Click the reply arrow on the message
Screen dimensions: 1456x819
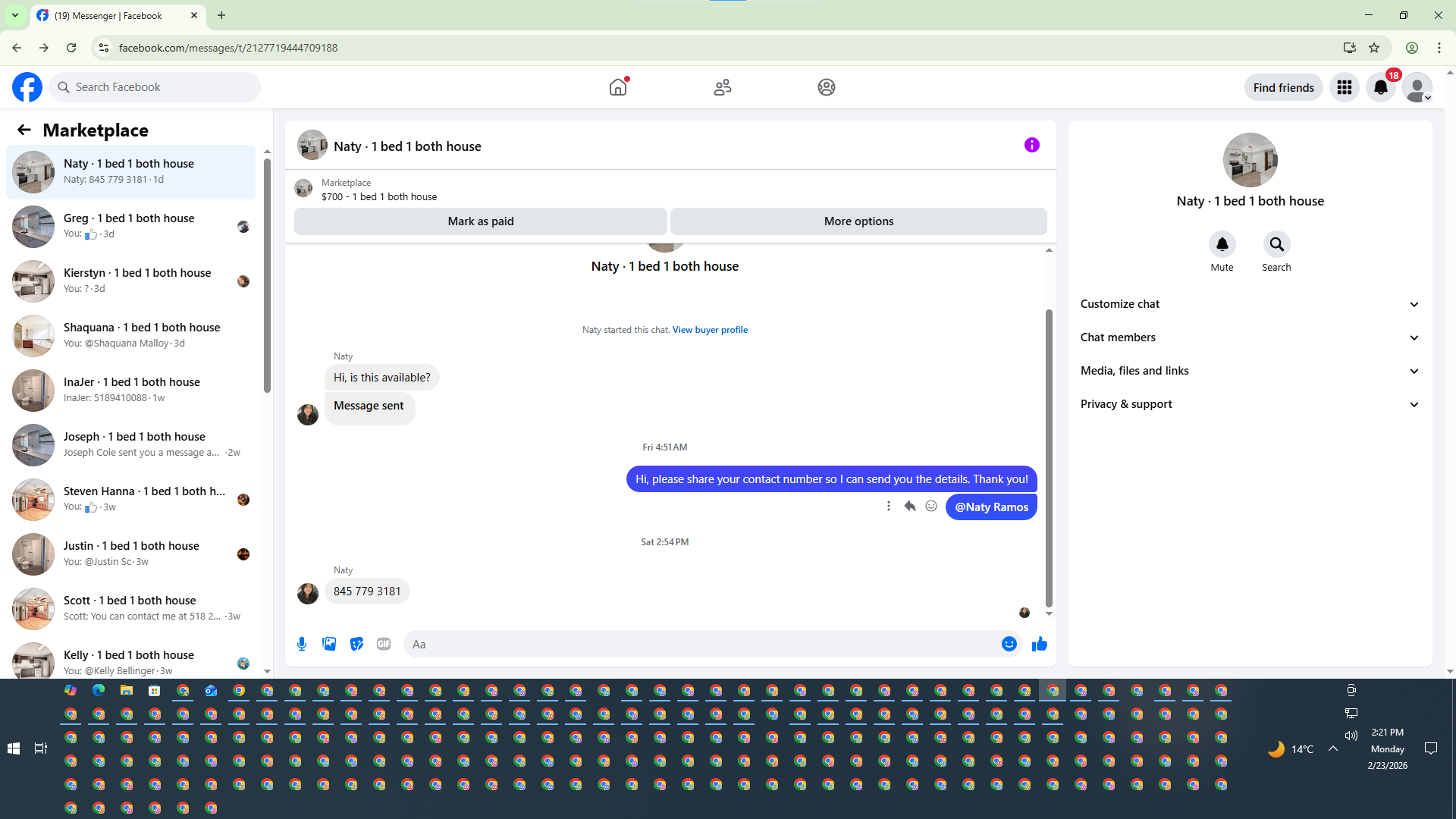click(910, 507)
